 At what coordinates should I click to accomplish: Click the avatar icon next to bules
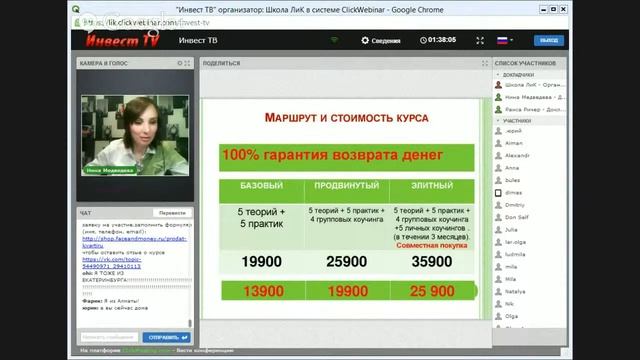coord(498,180)
